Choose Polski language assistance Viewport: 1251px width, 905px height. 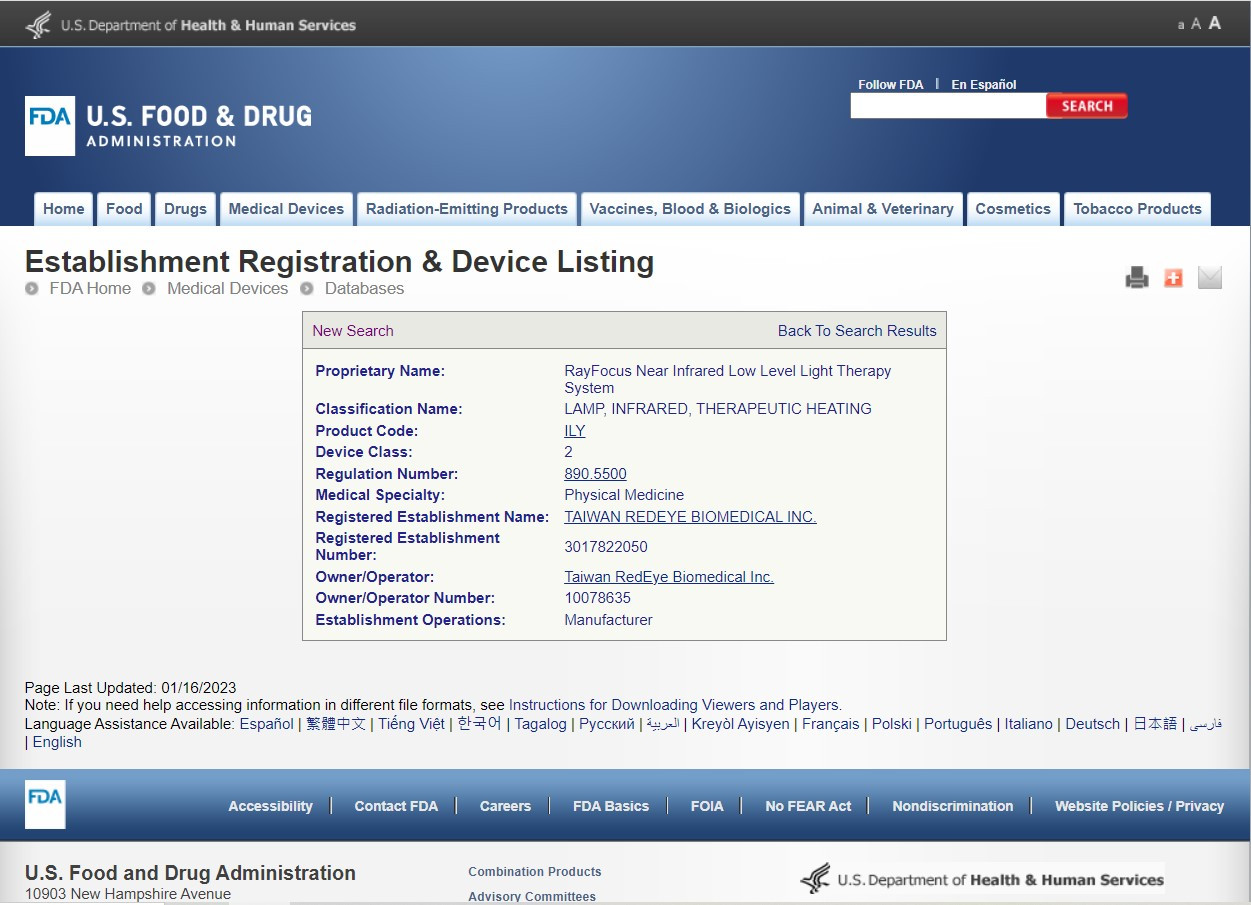892,724
